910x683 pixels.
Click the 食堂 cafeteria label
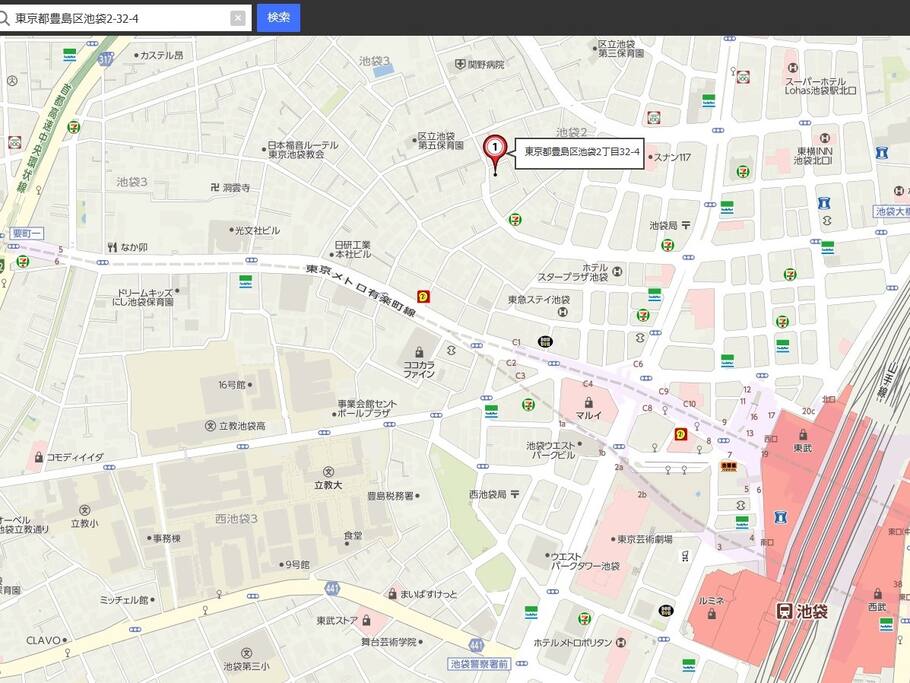tap(353, 536)
